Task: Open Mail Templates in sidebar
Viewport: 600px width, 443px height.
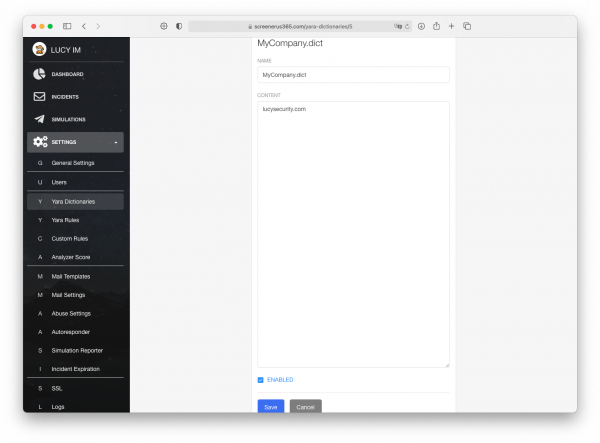Action: click(x=75, y=276)
